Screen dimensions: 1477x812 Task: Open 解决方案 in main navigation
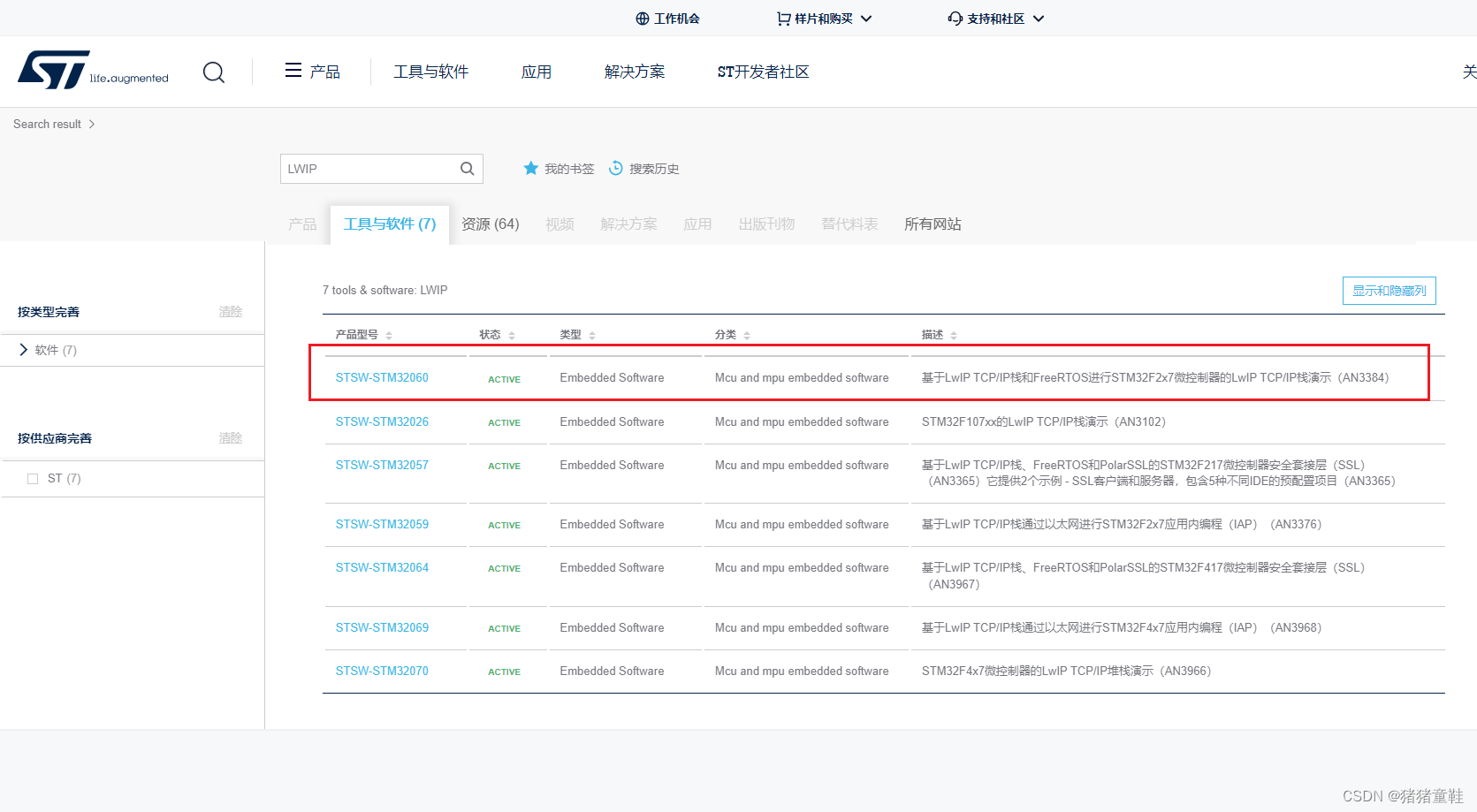[x=635, y=72]
